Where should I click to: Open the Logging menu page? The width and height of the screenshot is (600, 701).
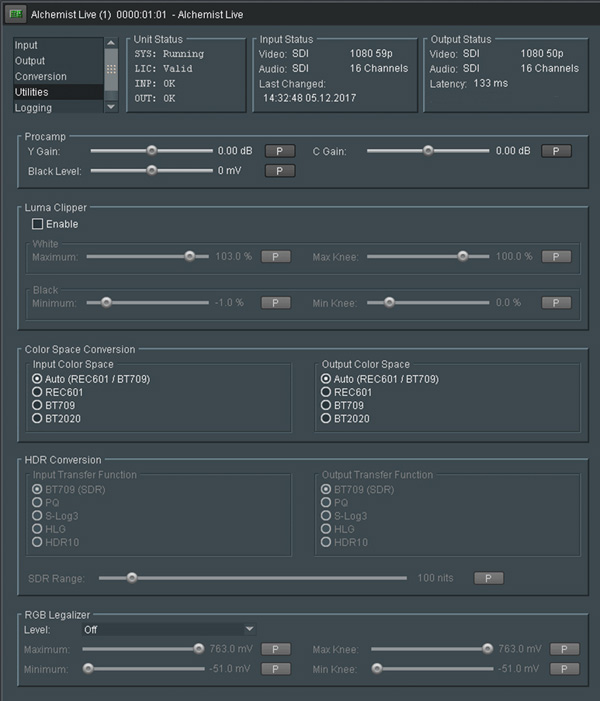pyautogui.click(x=58, y=108)
